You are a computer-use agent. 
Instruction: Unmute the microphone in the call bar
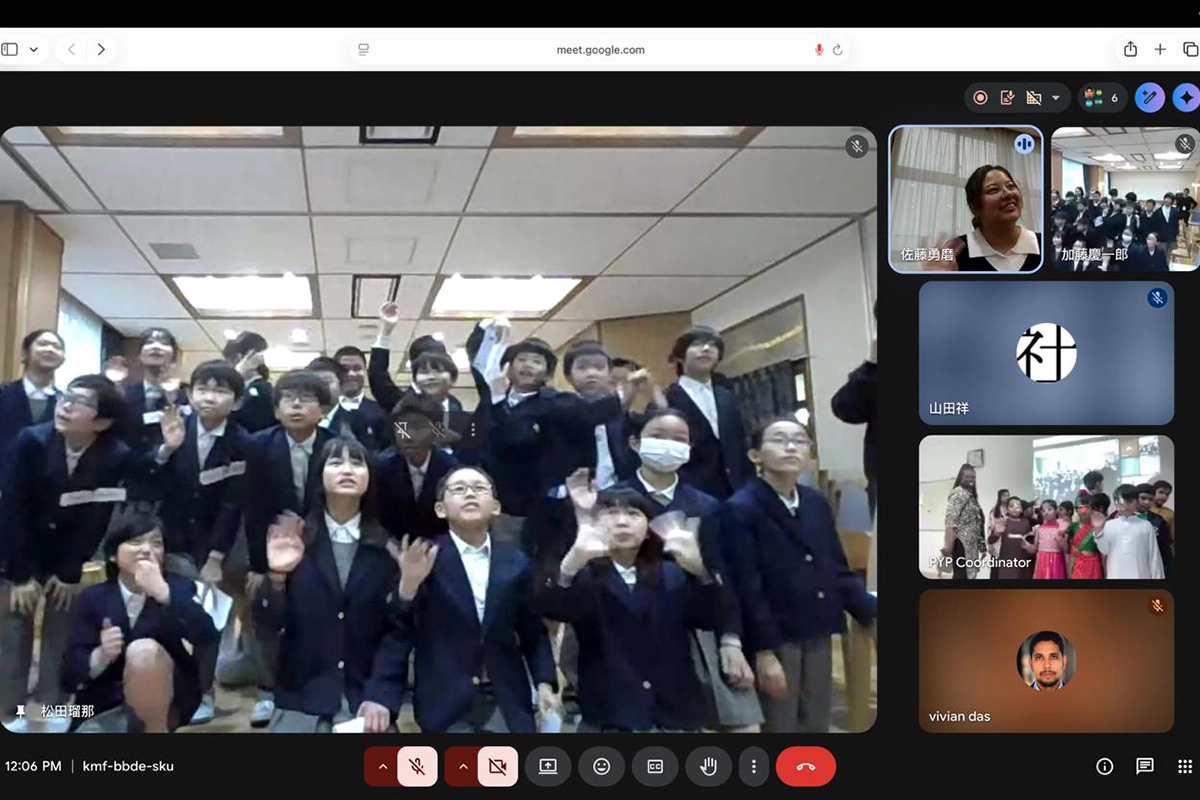pyautogui.click(x=418, y=766)
